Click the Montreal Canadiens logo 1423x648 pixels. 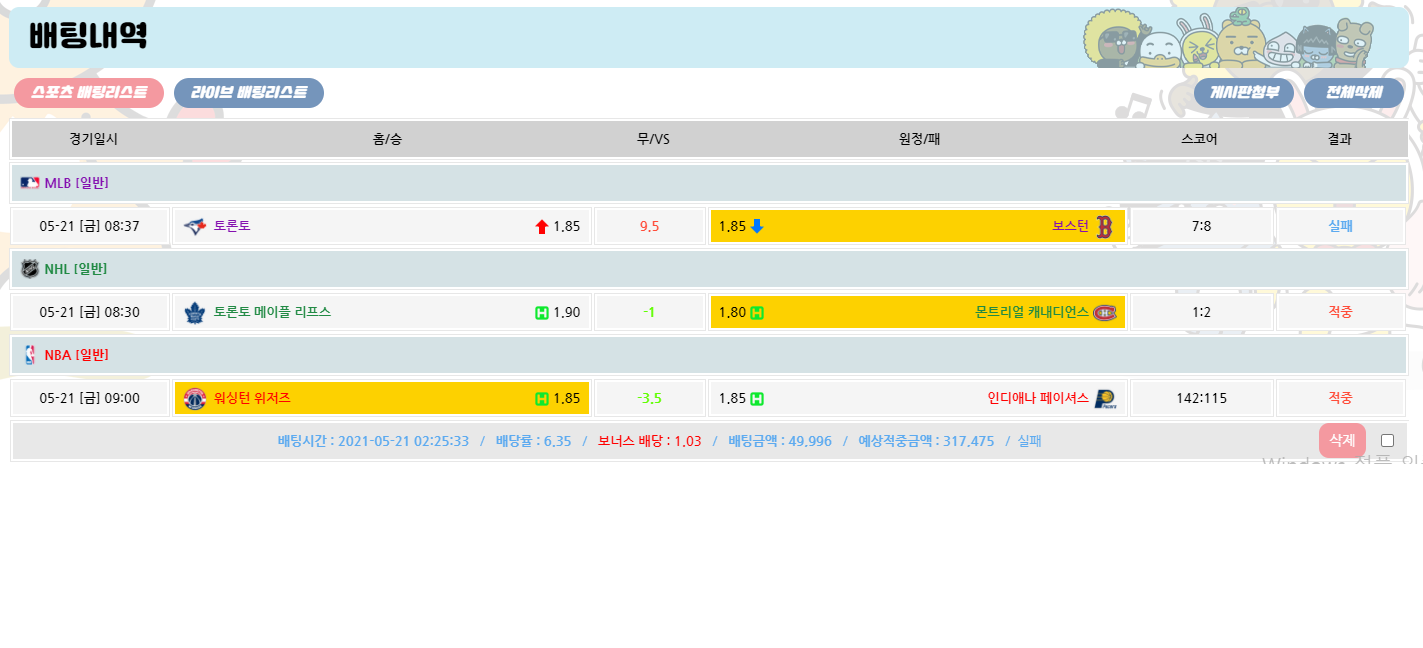(1104, 313)
